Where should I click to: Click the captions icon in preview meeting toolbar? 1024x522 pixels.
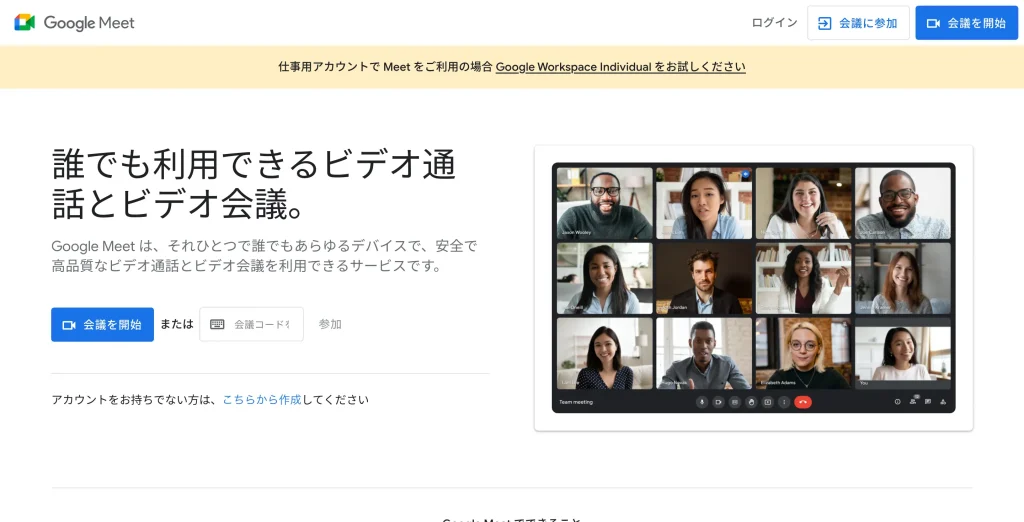pyautogui.click(x=735, y=402)
